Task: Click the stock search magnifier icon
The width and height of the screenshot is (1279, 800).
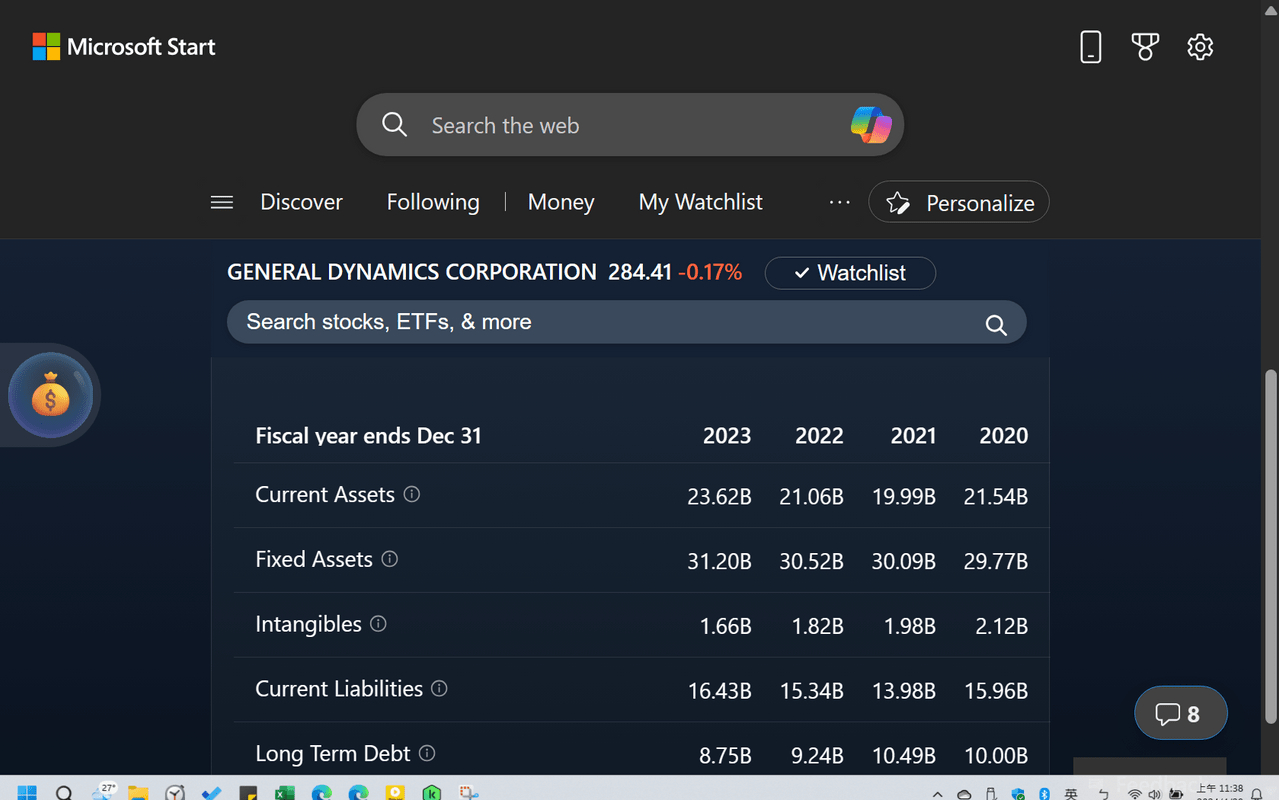Action: click(x=996, y=324)
